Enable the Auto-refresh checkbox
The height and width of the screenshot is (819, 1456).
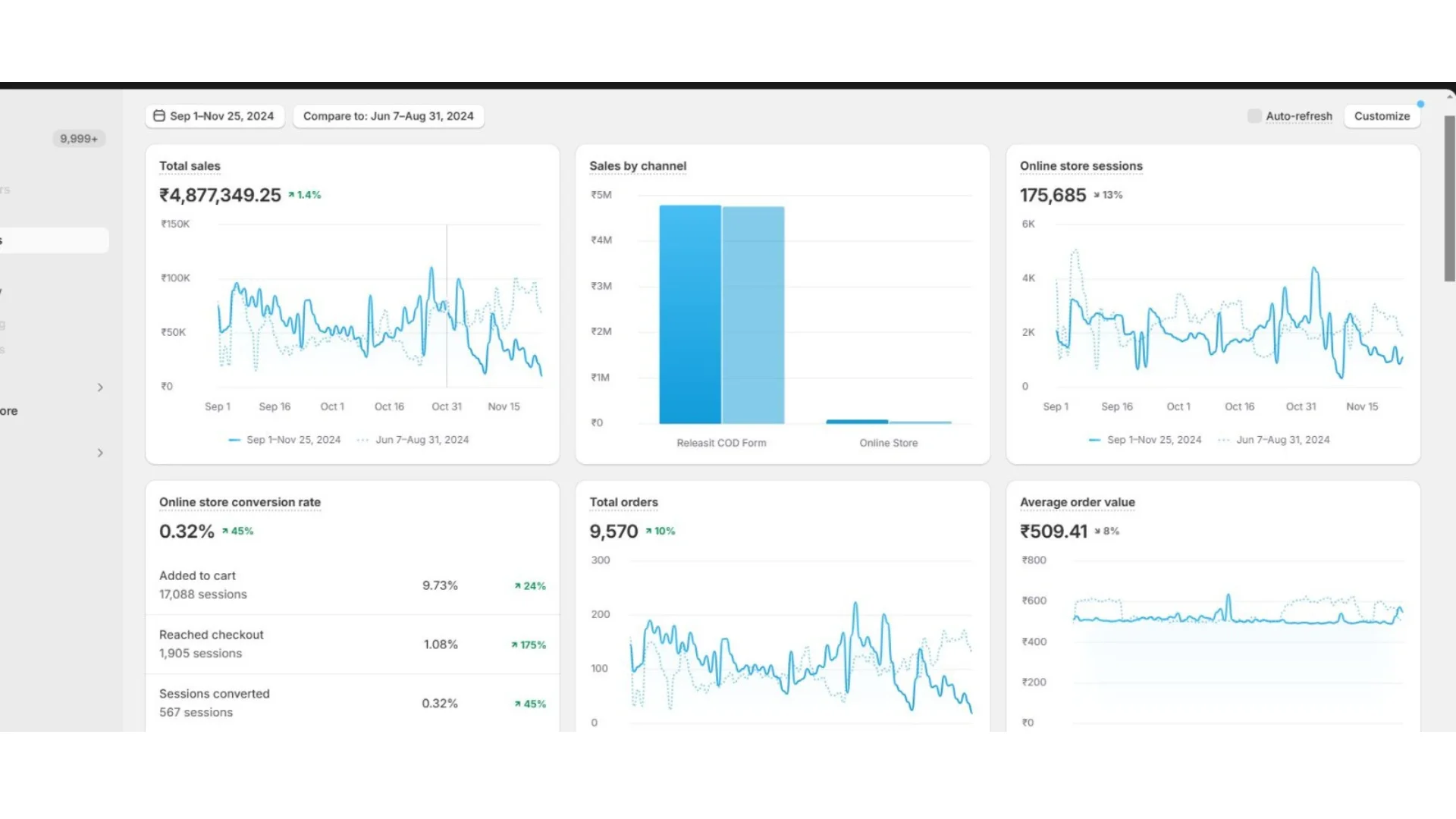click(x=1254, y=116)
